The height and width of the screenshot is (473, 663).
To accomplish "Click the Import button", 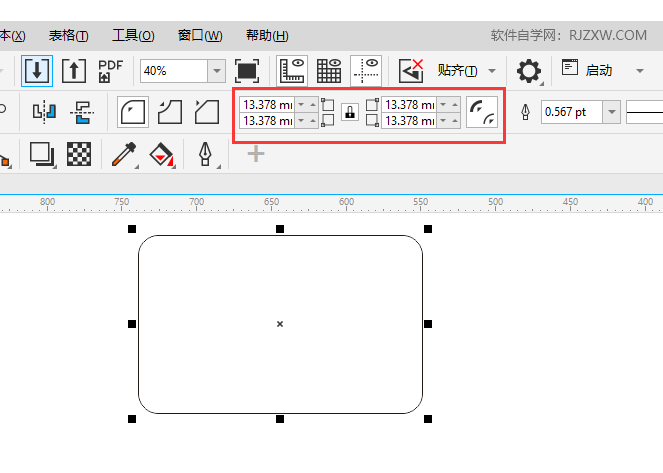I will [37, 71].
